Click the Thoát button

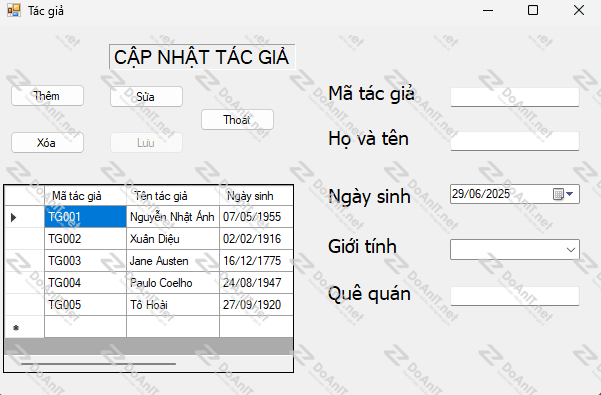[237, 120]
